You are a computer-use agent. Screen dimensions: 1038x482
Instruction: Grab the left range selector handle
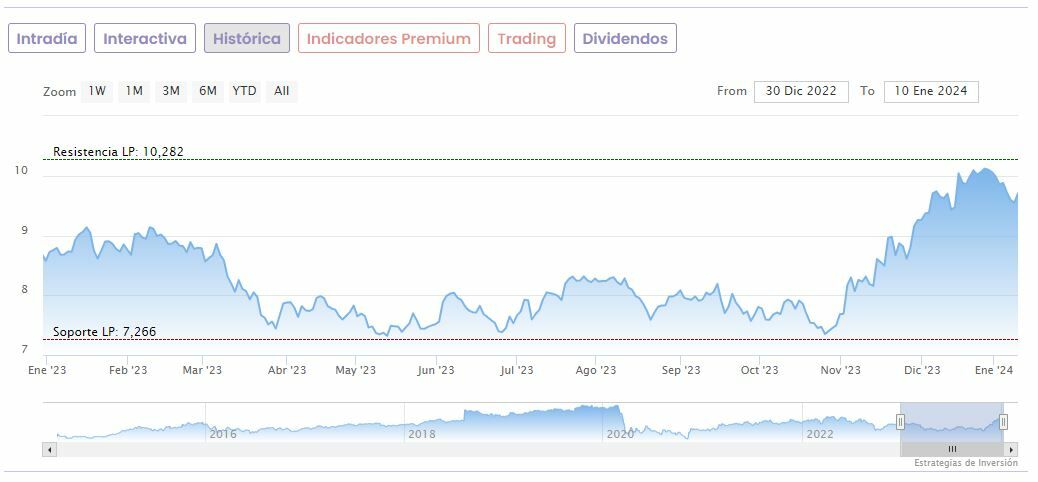point(901,421)
